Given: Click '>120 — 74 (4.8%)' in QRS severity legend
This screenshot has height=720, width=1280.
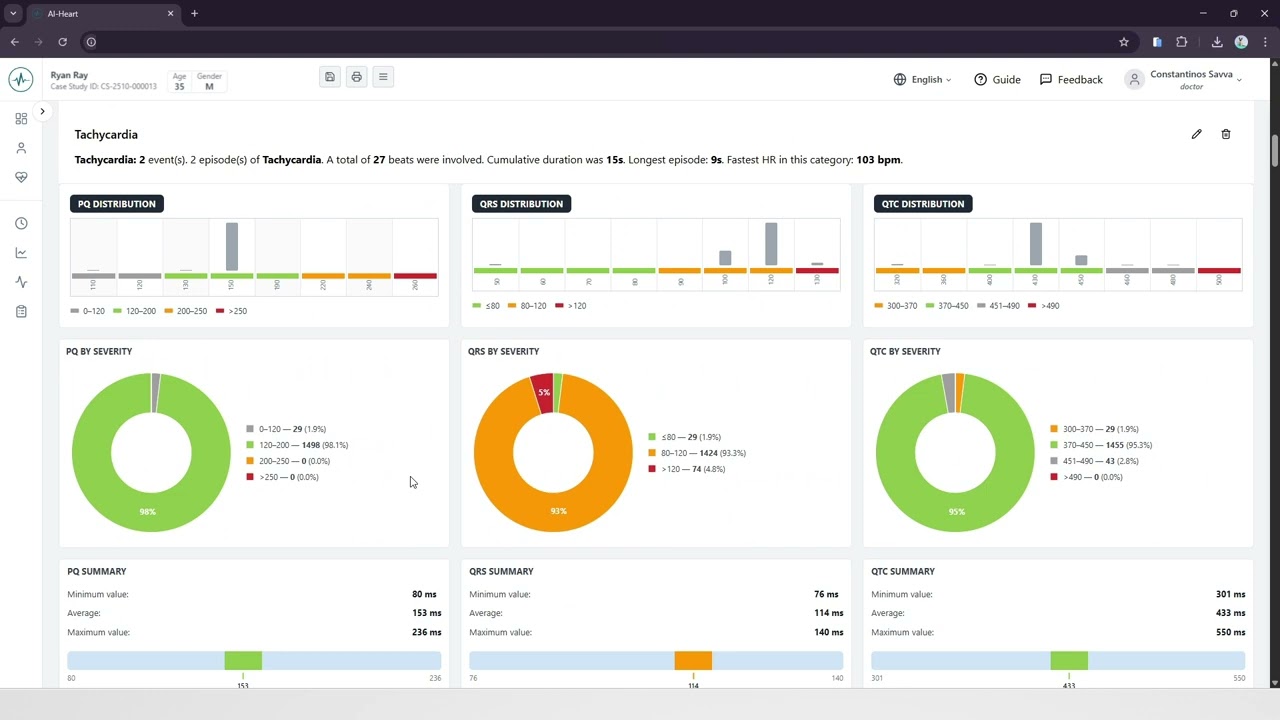Looking at the screenshot, I should [x=687, y=469].
